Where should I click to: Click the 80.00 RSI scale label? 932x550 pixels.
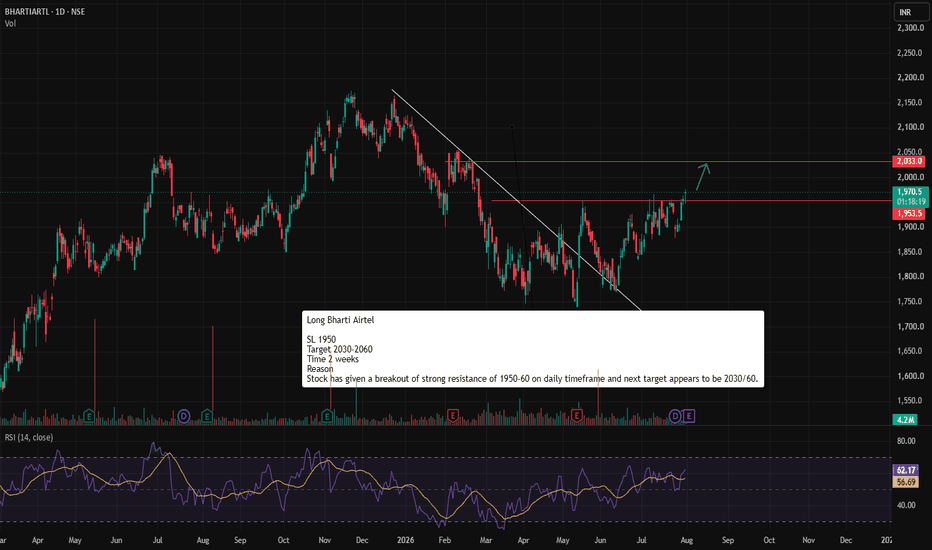coord(906,441)
